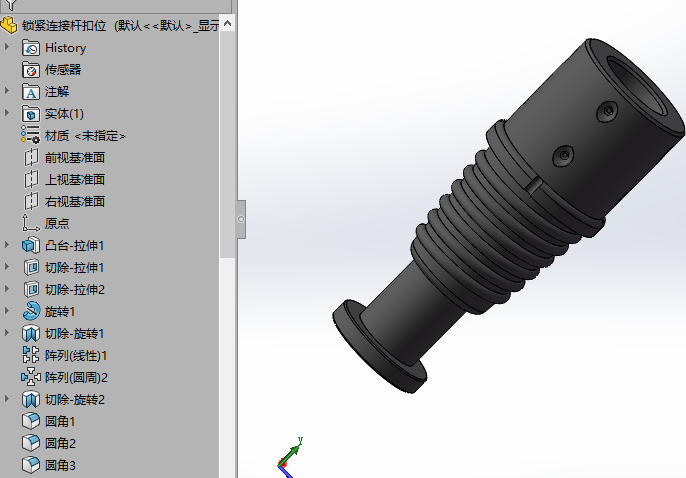Expand the 凸台-拉伸1 feature
686x478 pixels.
pos(7,245)
